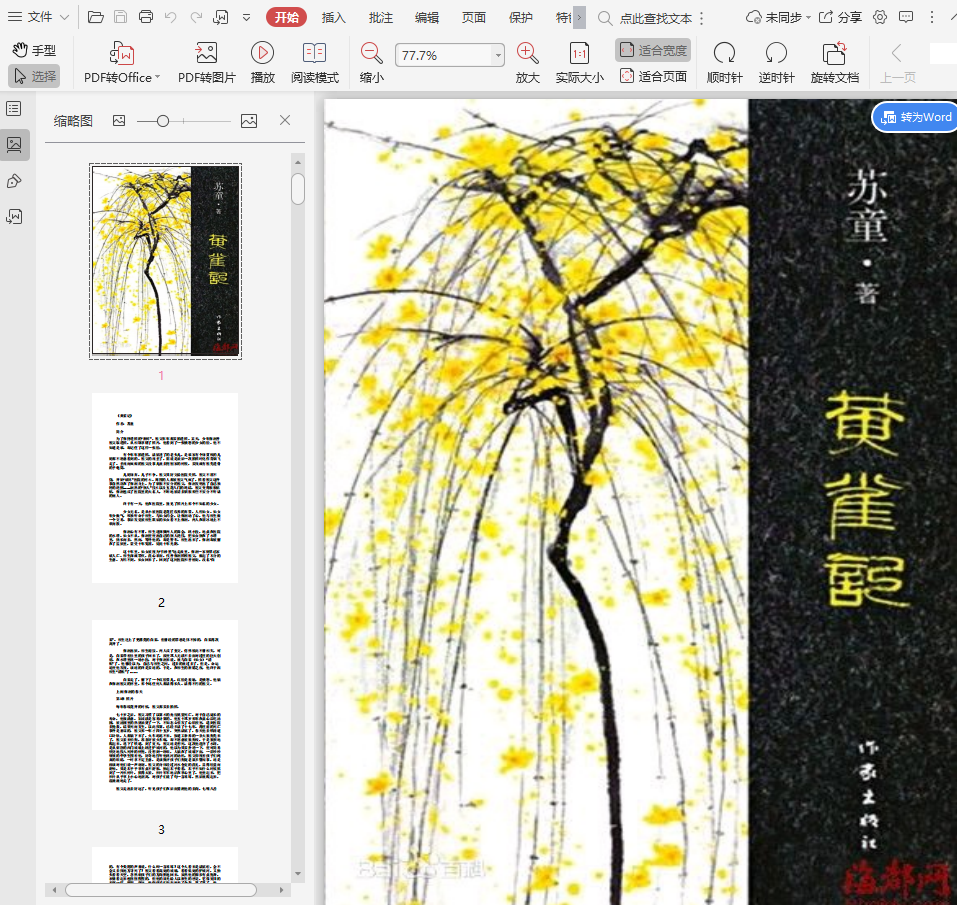
Task: Expand the quick access toolbar dropdown arrow
Action: pyautogui.click(x=247, y=18)
